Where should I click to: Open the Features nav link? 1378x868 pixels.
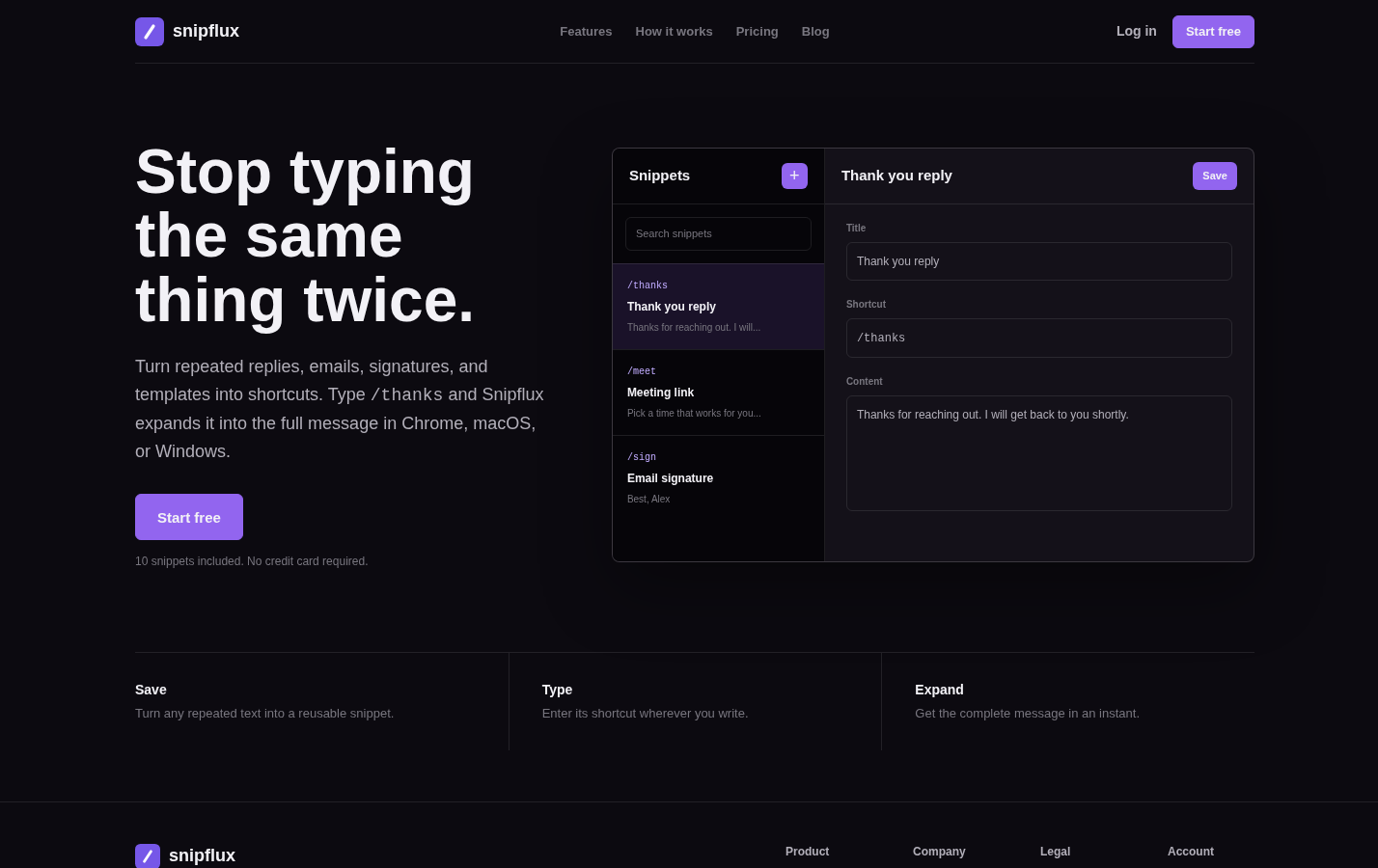[586, 32]
